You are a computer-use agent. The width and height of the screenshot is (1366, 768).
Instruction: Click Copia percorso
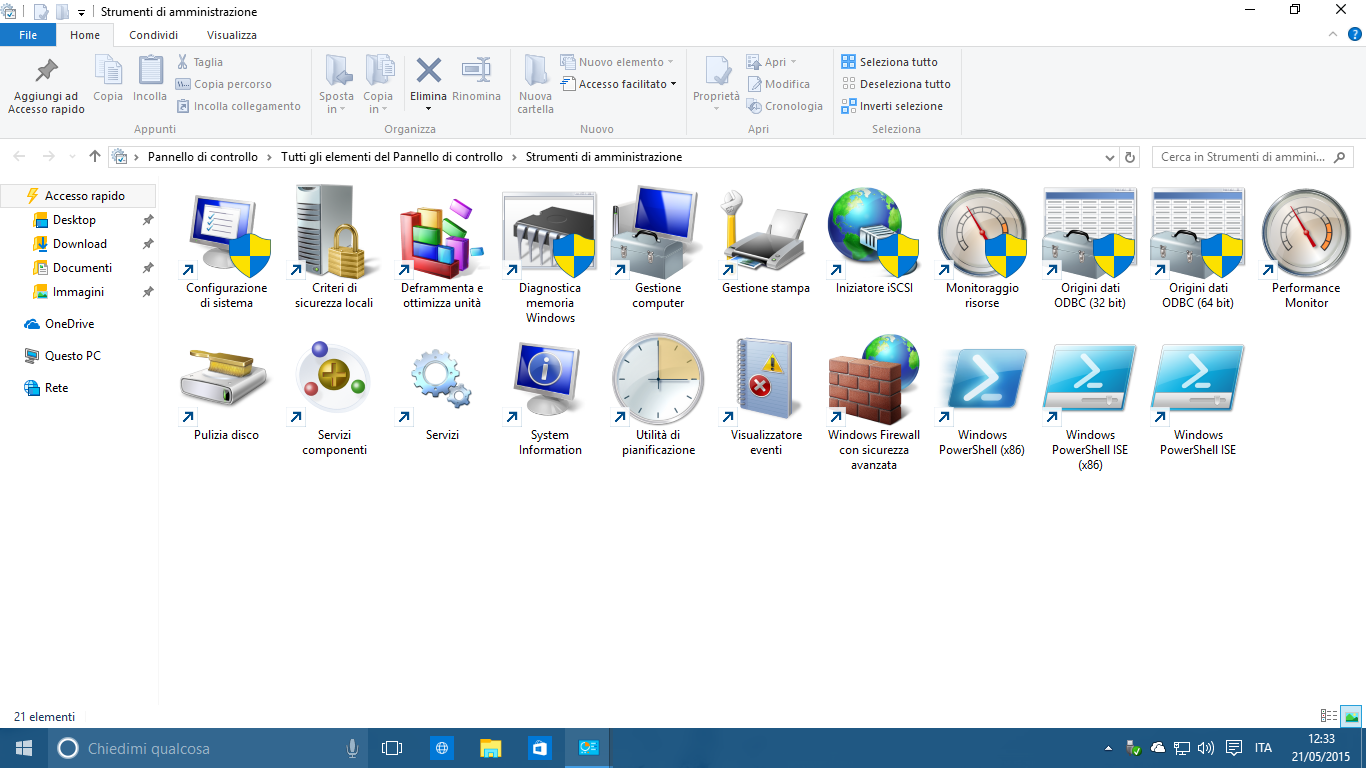[x=224, y=84]
